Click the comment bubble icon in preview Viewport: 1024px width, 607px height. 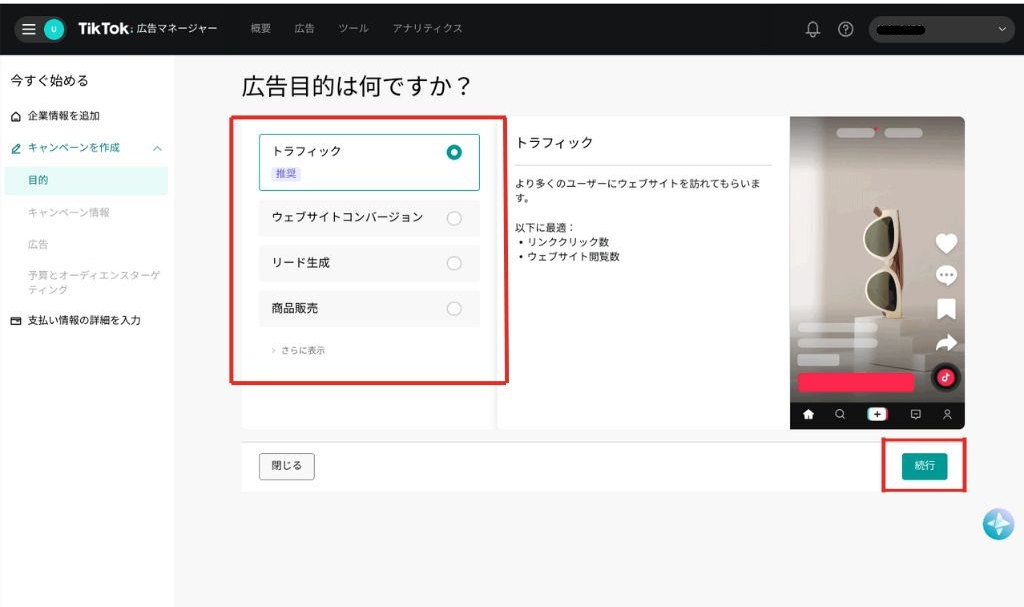[x=946, y=276]
